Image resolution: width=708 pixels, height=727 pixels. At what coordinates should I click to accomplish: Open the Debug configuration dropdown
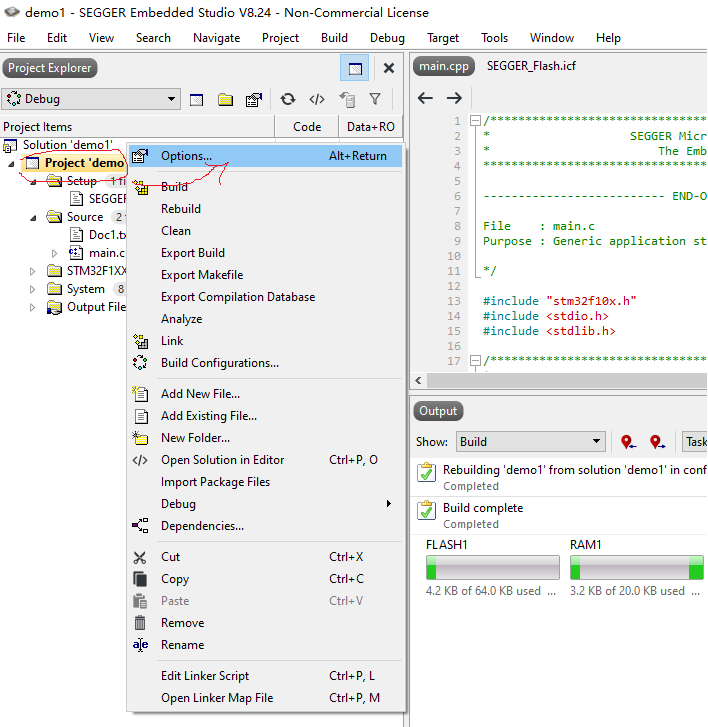point(91,99)
